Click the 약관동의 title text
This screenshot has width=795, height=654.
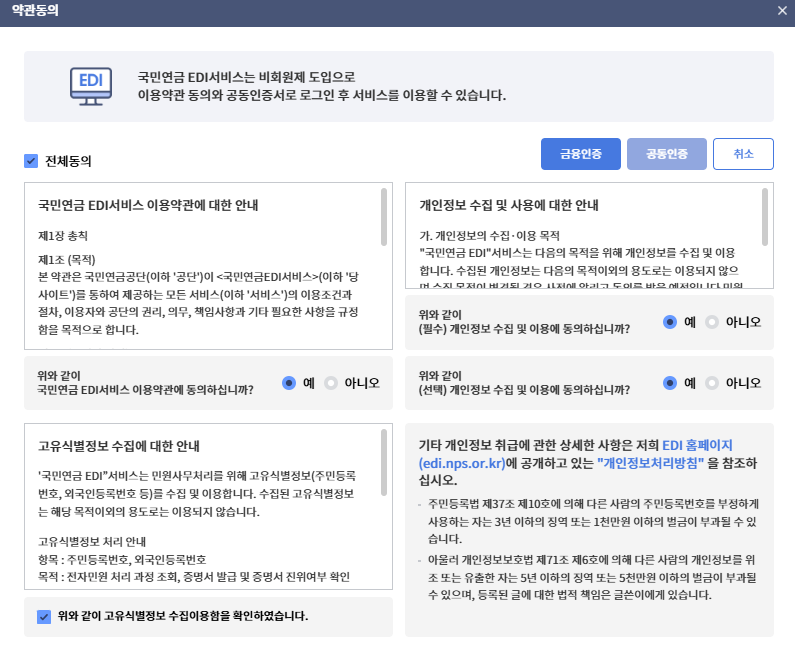pyautogui.click(x=35, y=10)
